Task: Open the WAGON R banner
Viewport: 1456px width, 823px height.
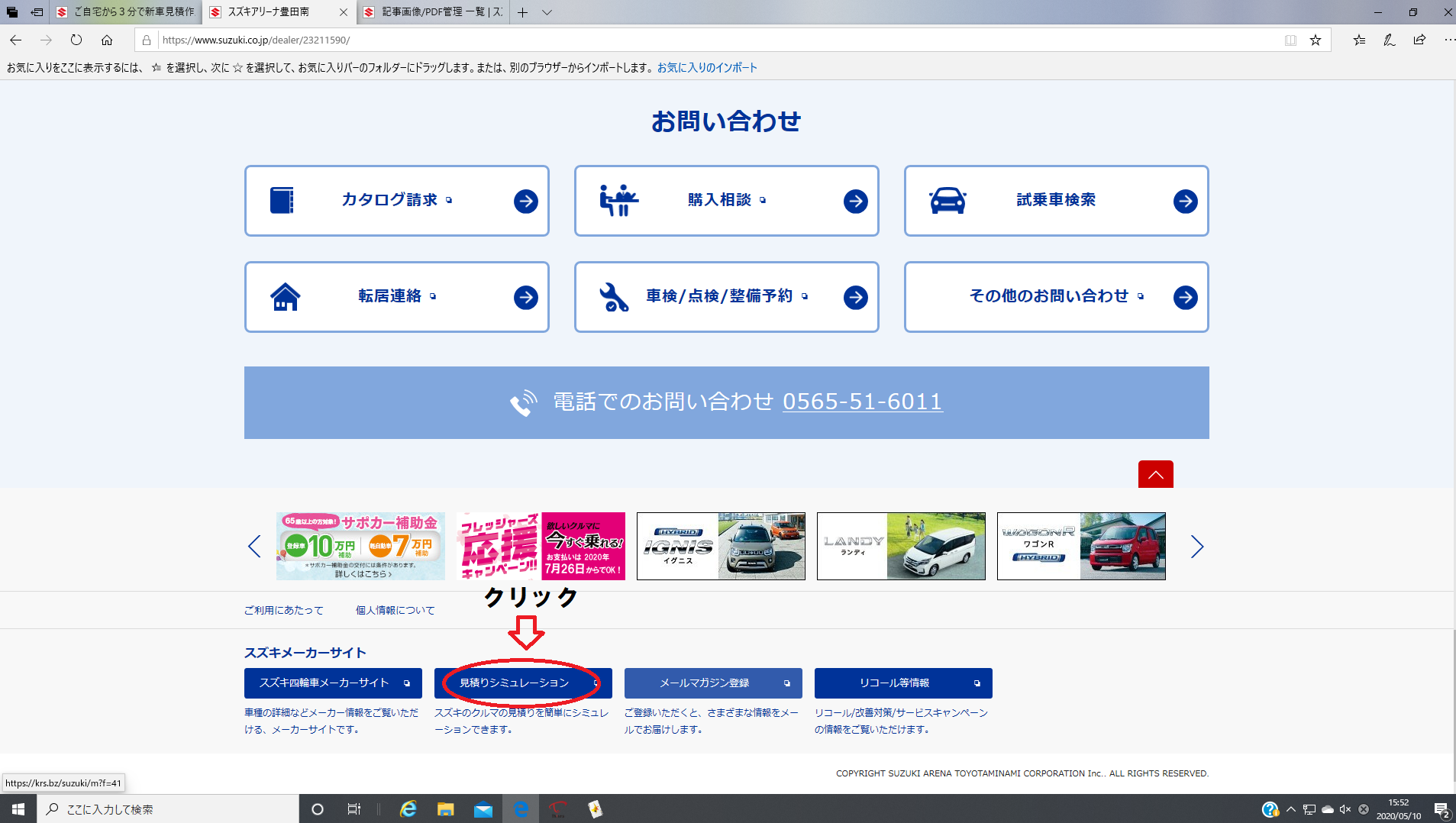Action: (1081, 546)
